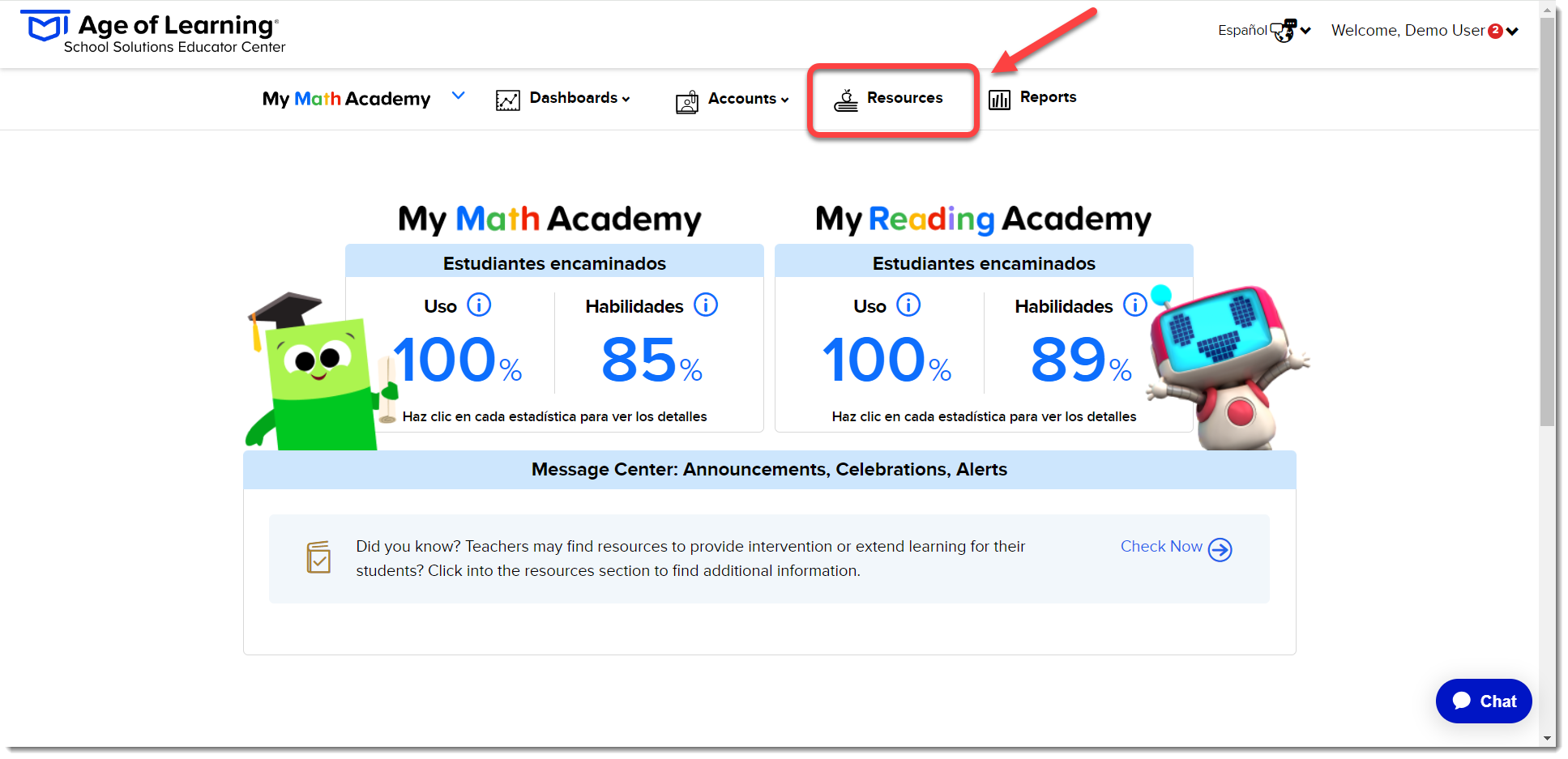
Task: Click the Resources hand icon
Action: tap(846, 100)
